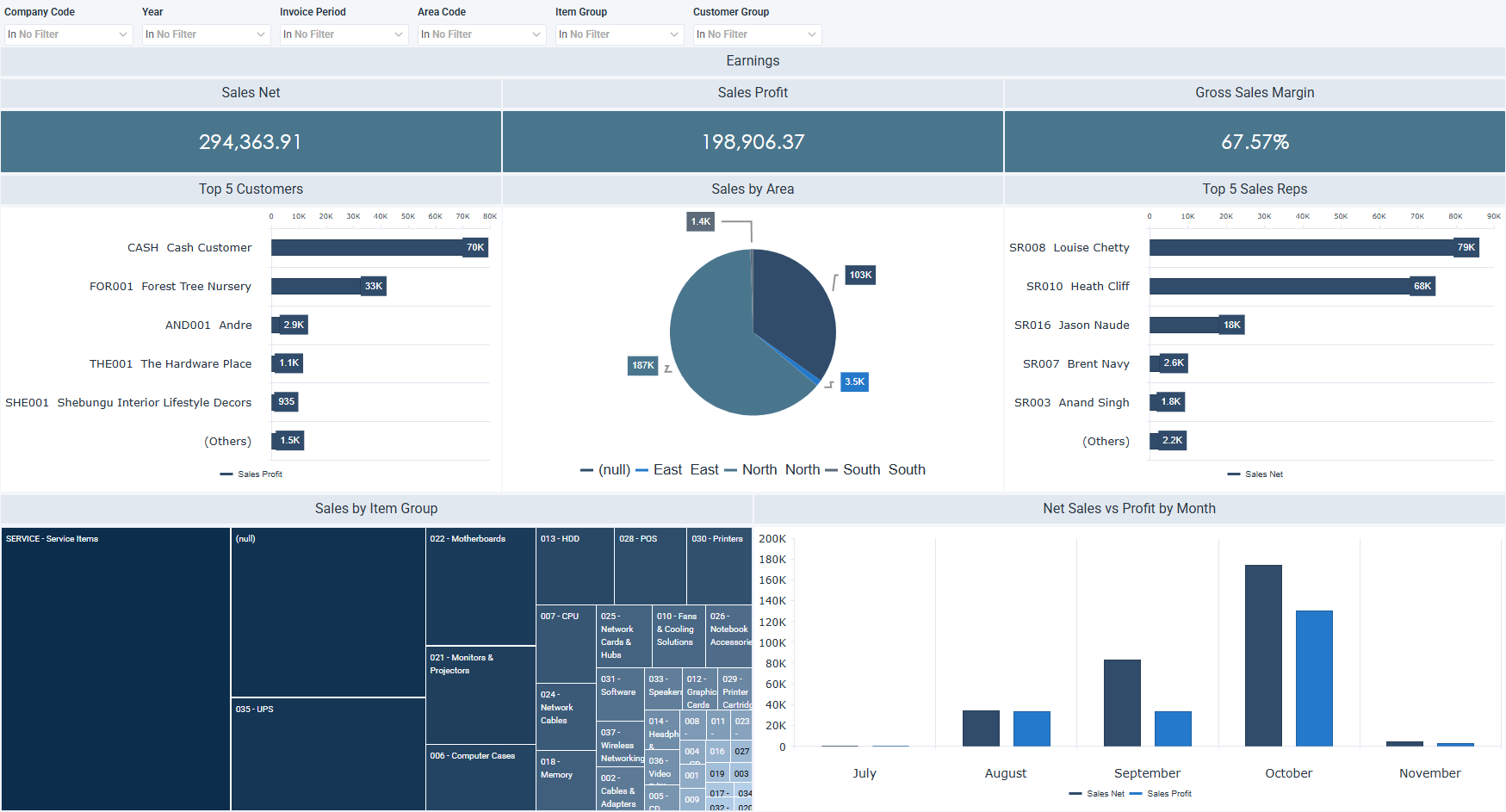Click the Forest Tree Nursery 33K bar
The height and width of the screenshot is (812, 1506).
(327, 286)
